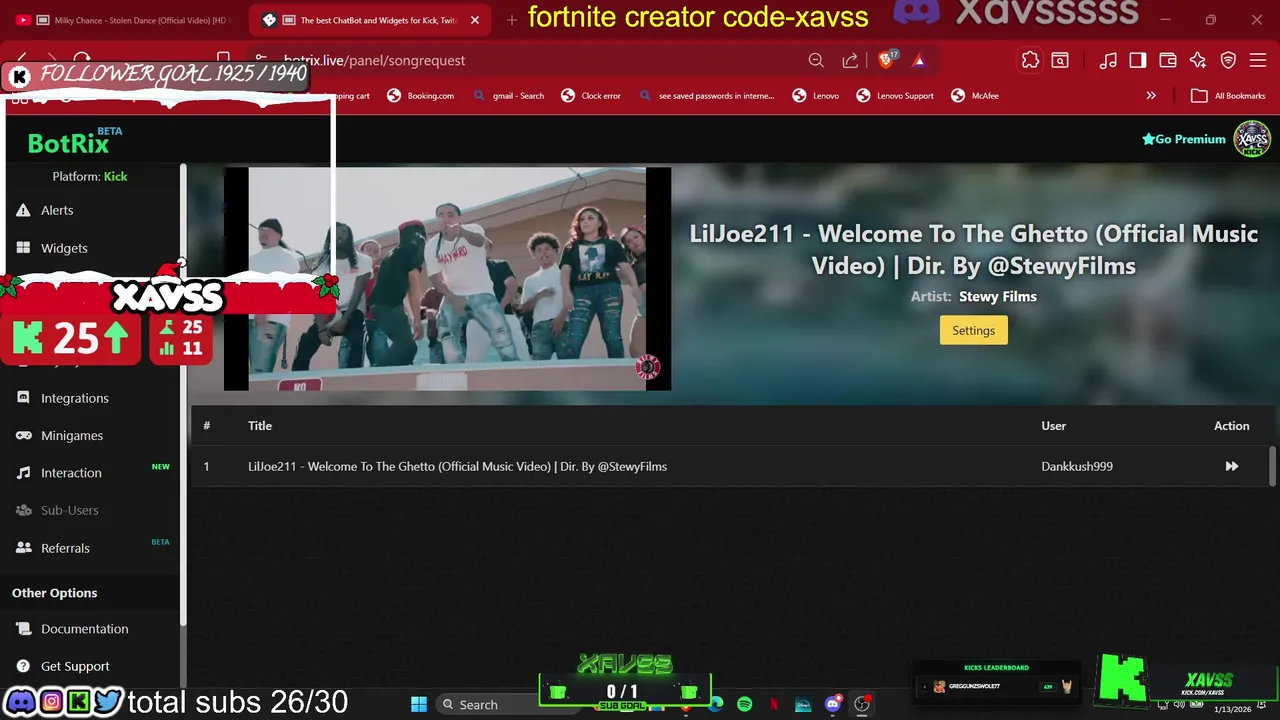Click the Title column header
Screen dimensions: 1280x720
[x=260, y=426]
